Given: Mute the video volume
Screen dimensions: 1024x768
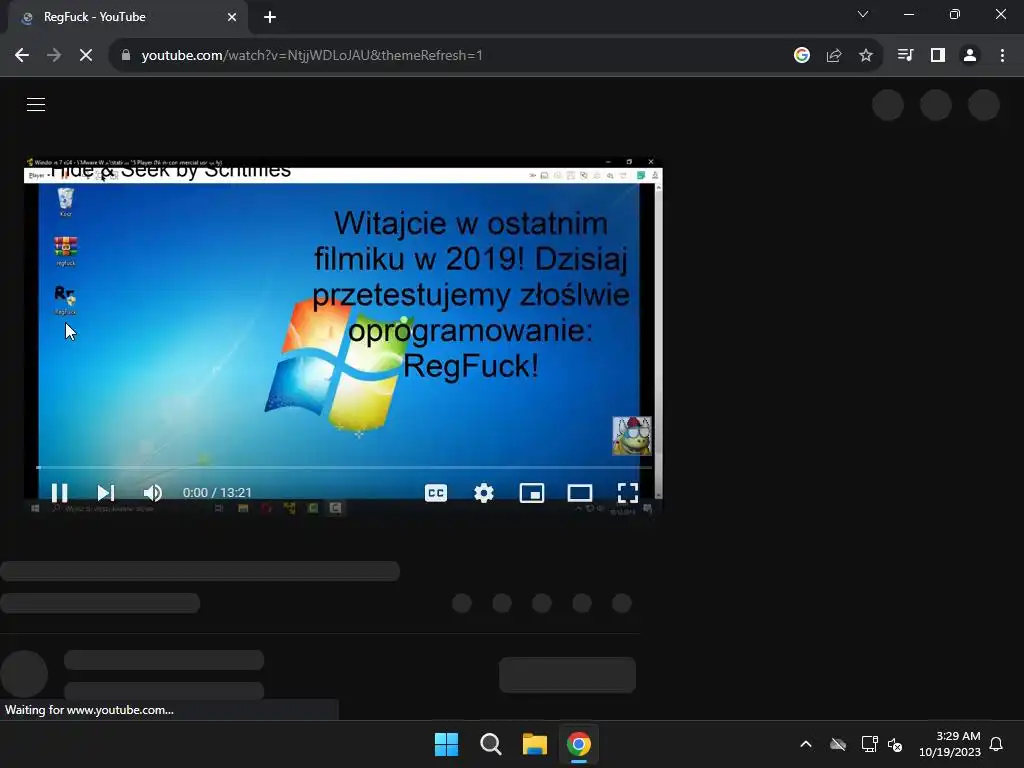Looking at the screenshot, I should point(152,492).
